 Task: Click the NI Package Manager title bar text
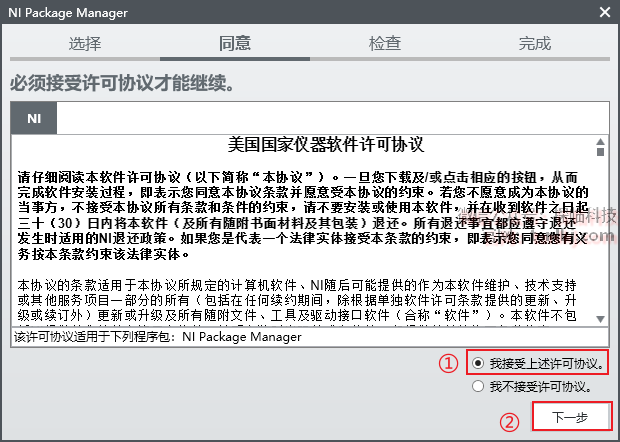tap(68, 13)
